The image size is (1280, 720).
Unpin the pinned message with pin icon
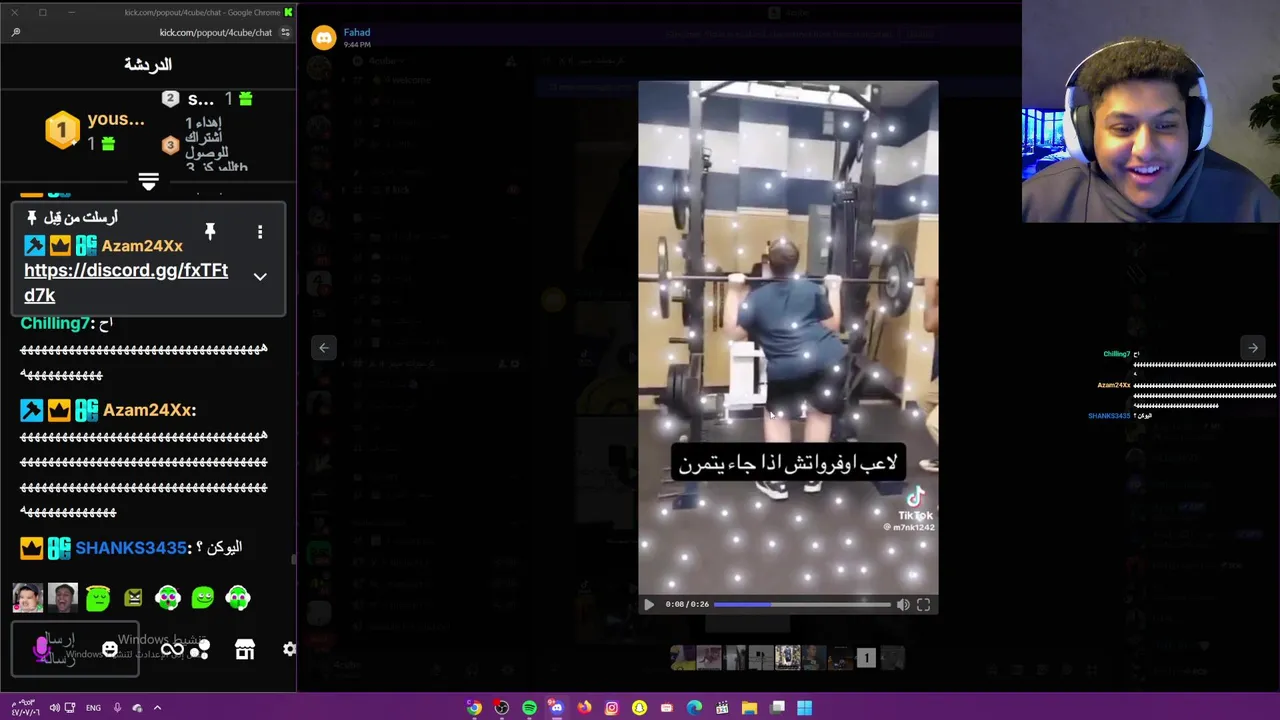coord(210,232)
